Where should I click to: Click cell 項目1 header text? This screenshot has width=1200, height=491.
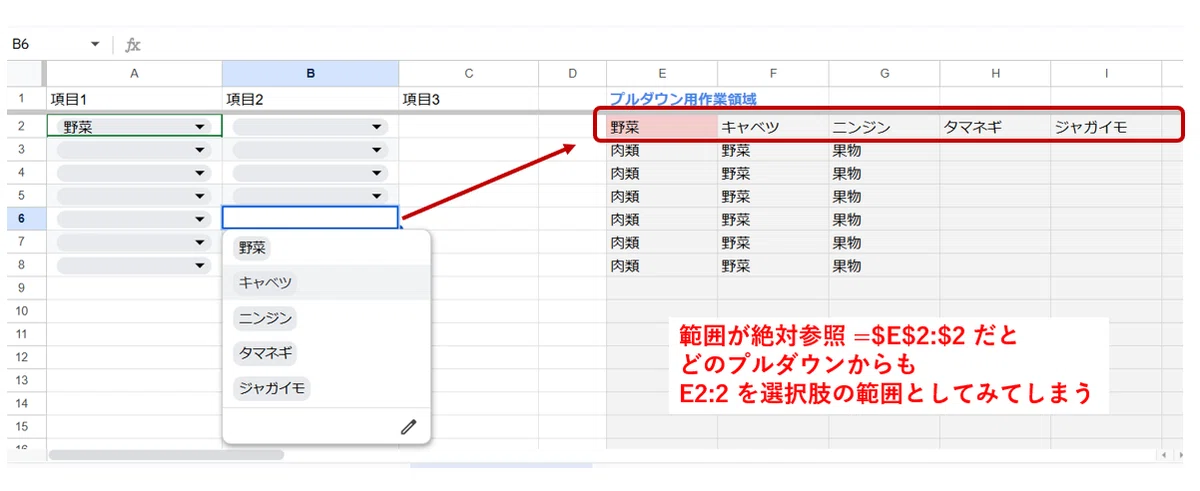point(69,99)
